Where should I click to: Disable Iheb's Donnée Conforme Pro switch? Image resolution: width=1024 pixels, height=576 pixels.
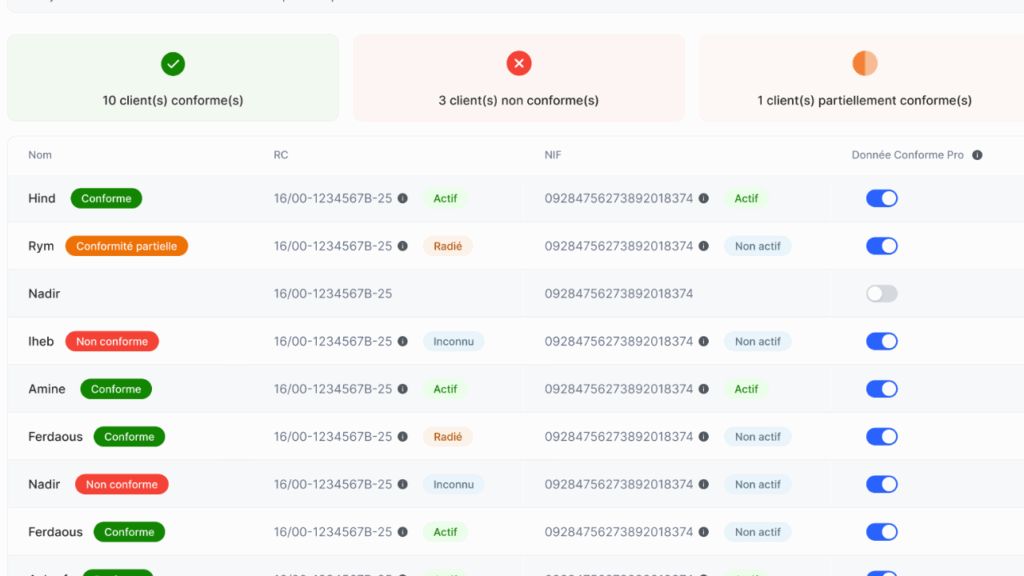click(x=881, y=342)
